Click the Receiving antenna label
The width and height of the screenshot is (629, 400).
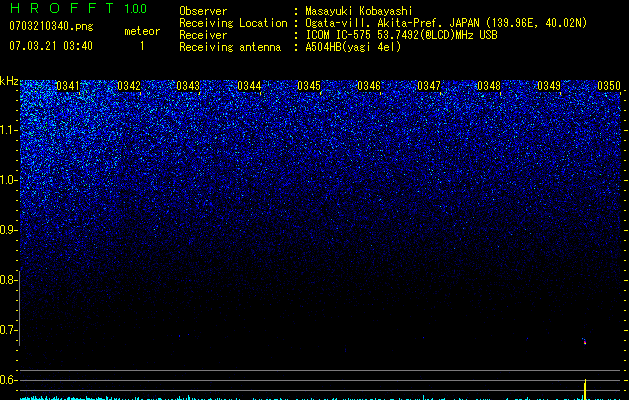pyautogui.click(x=230, y=47)
